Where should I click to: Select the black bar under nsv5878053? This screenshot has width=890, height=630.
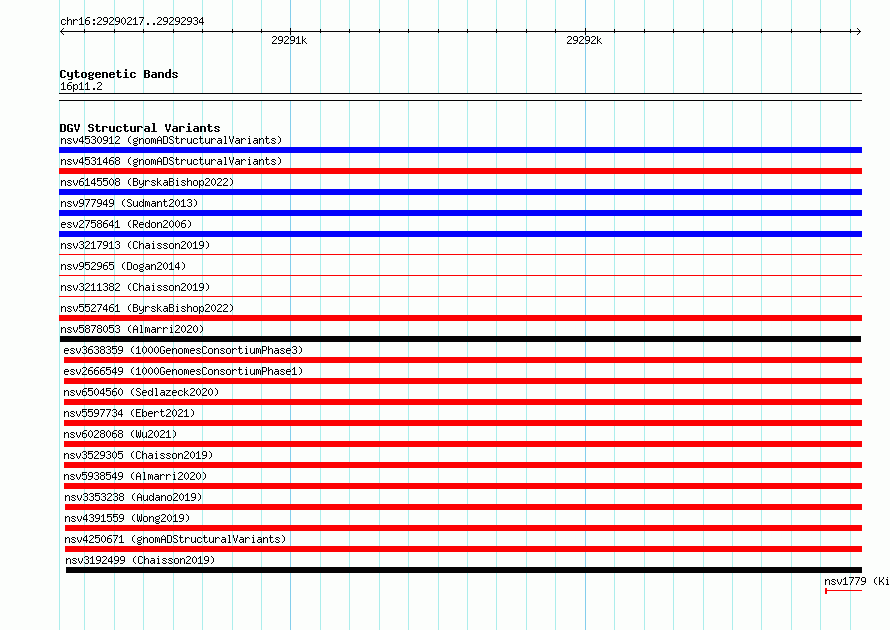point(460,339)
